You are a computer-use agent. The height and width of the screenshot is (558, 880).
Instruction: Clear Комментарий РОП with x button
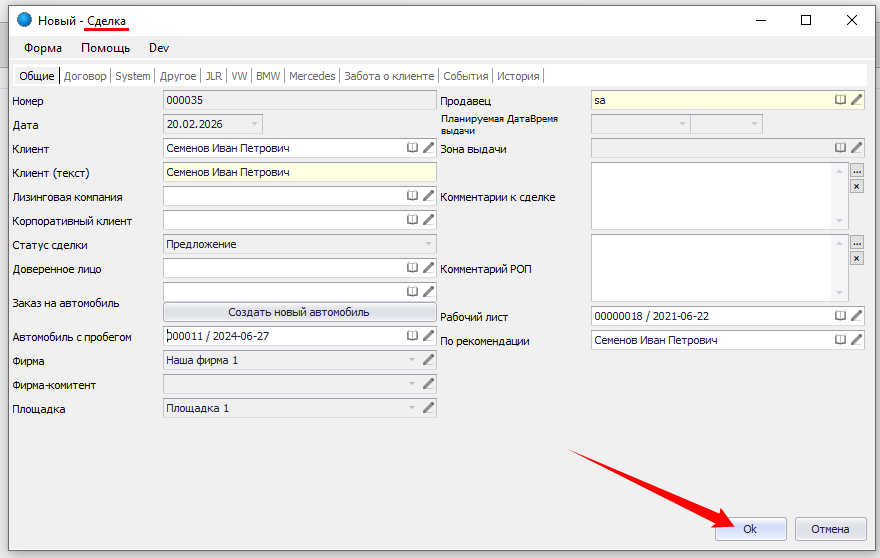(857, 258)
